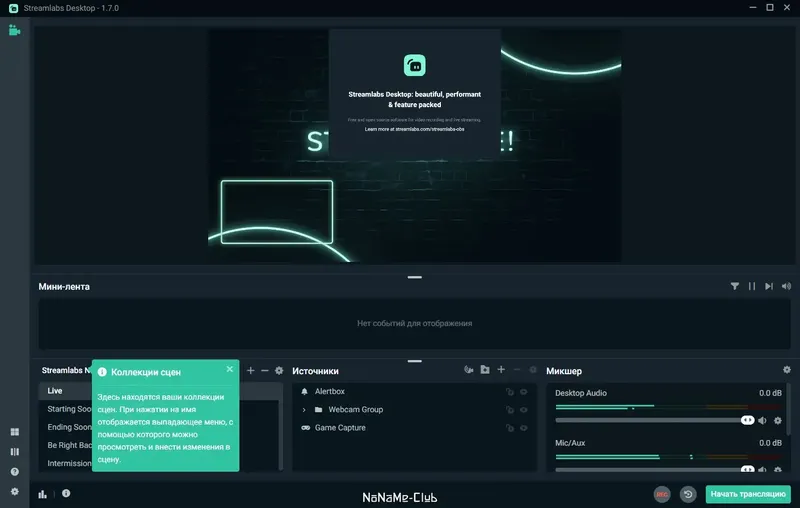Click the Микшер panel scrollbar
800x508 pixels.
(x=789, y=410)
